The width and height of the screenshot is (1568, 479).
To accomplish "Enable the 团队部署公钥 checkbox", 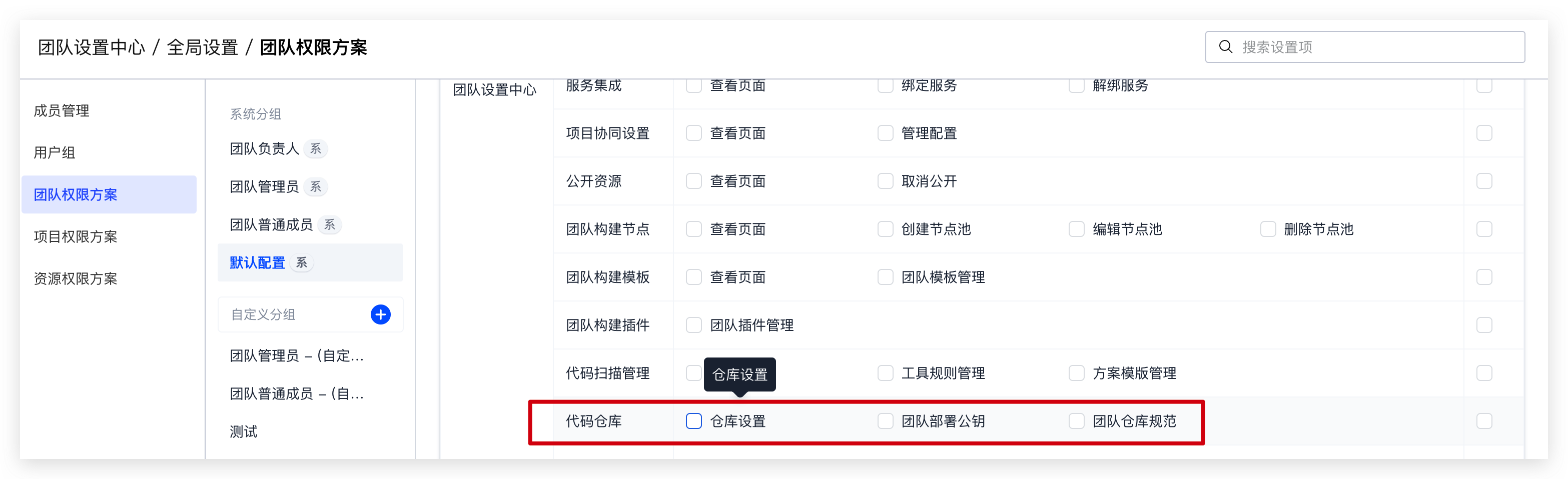I will tap(885, 421).
